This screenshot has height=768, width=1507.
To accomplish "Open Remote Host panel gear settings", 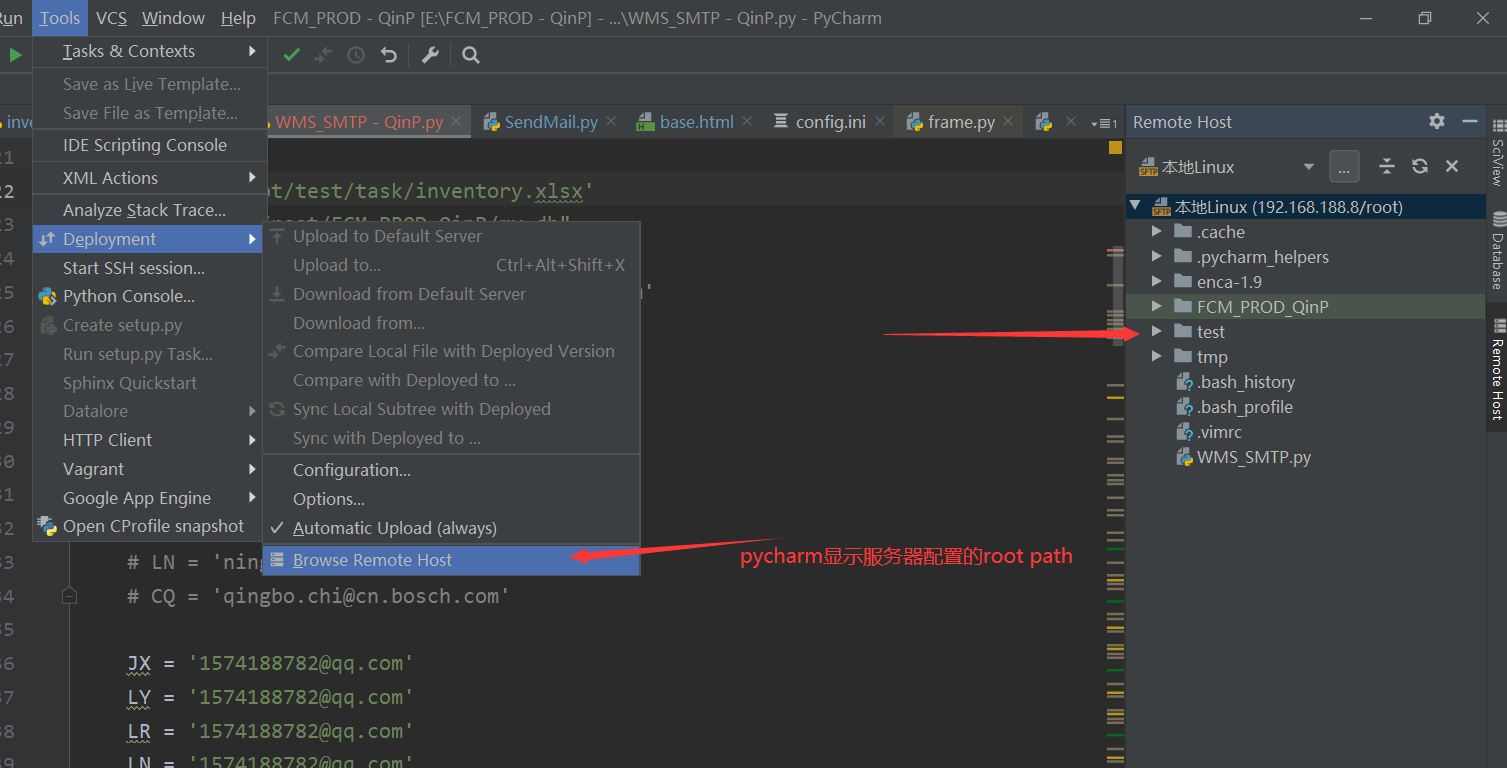I will point(1437,121).
